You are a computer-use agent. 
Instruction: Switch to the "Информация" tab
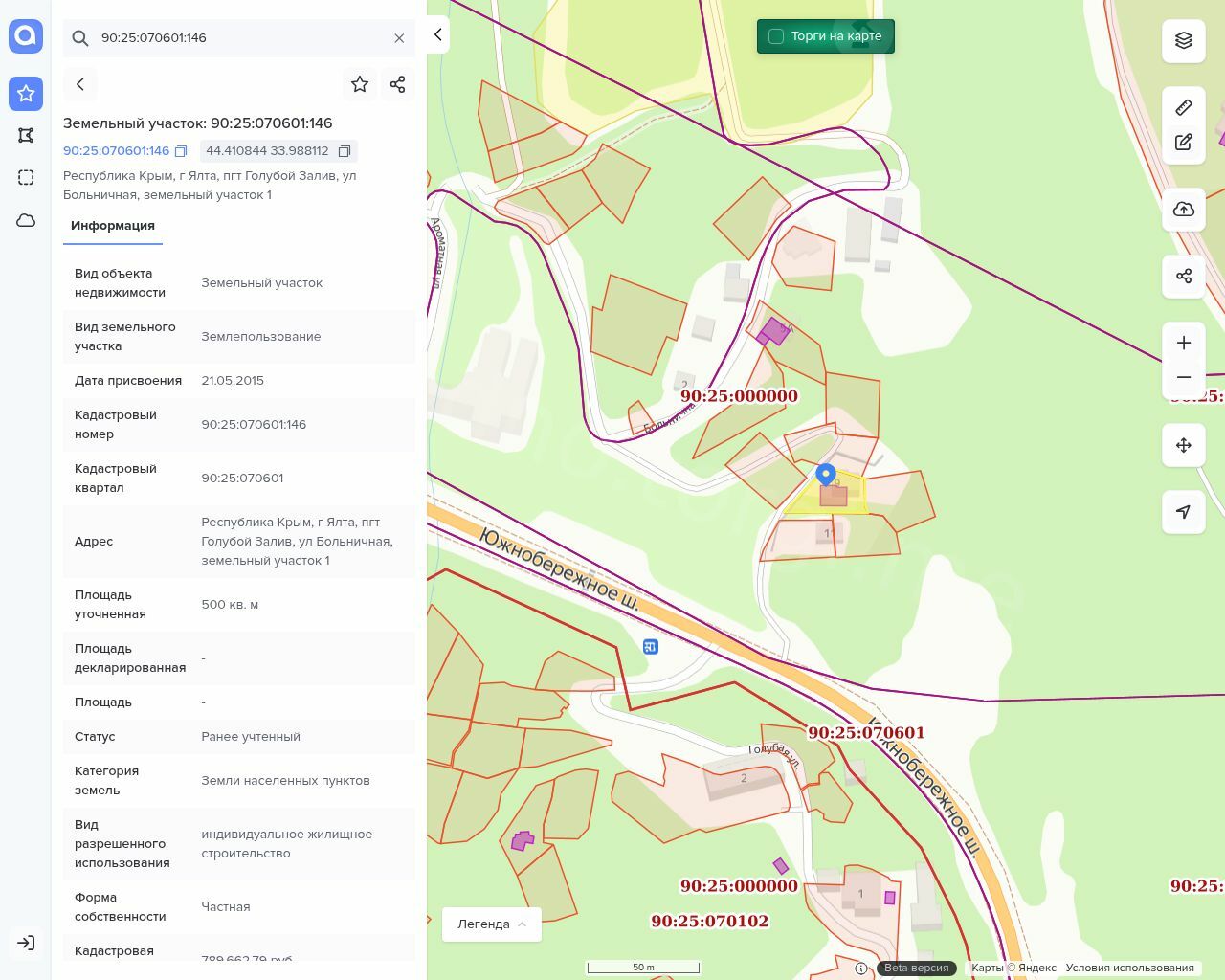click(x=113, y=226)
